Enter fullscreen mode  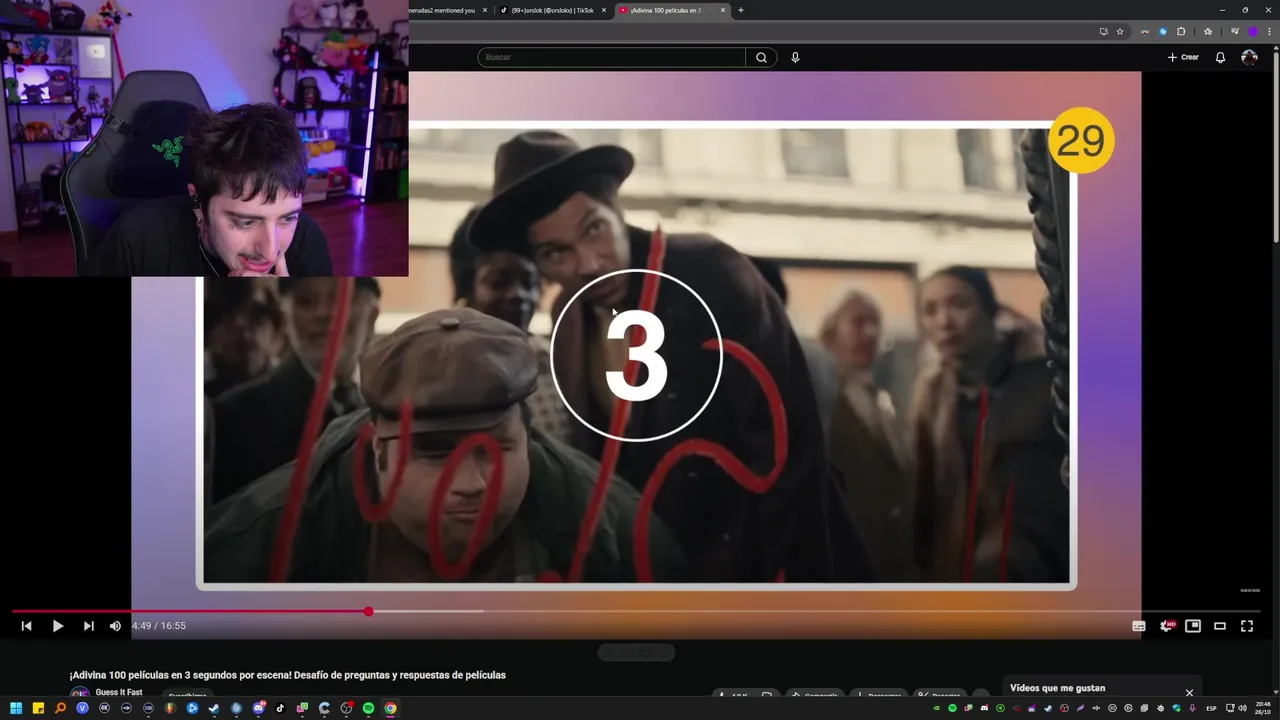coord(1247,626)
